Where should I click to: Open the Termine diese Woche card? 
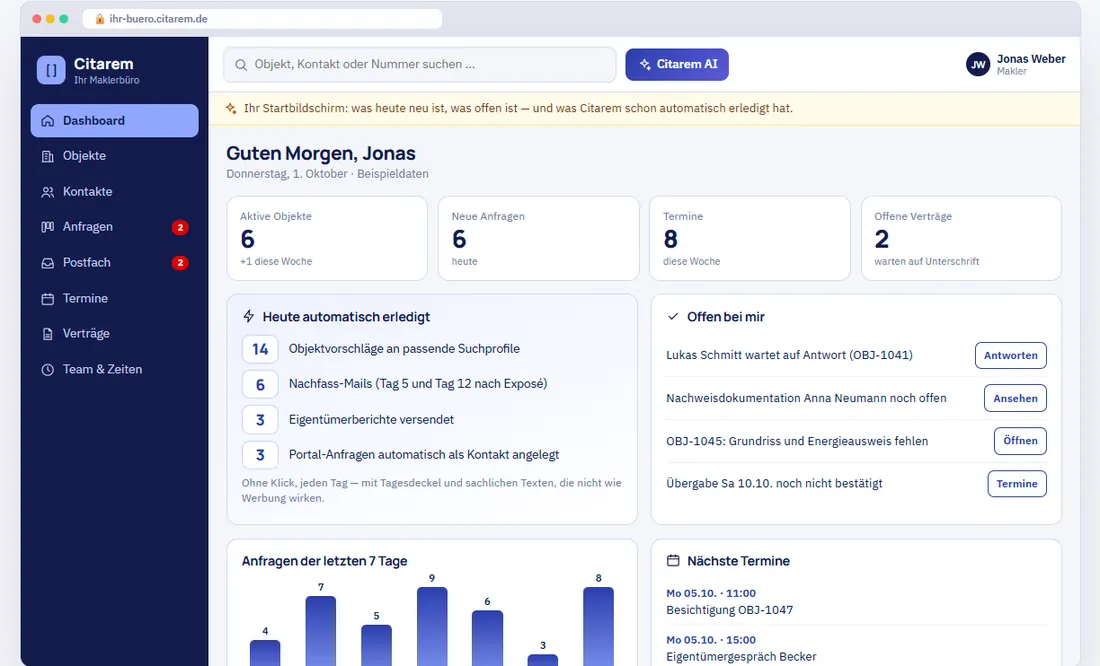point(750,239)
